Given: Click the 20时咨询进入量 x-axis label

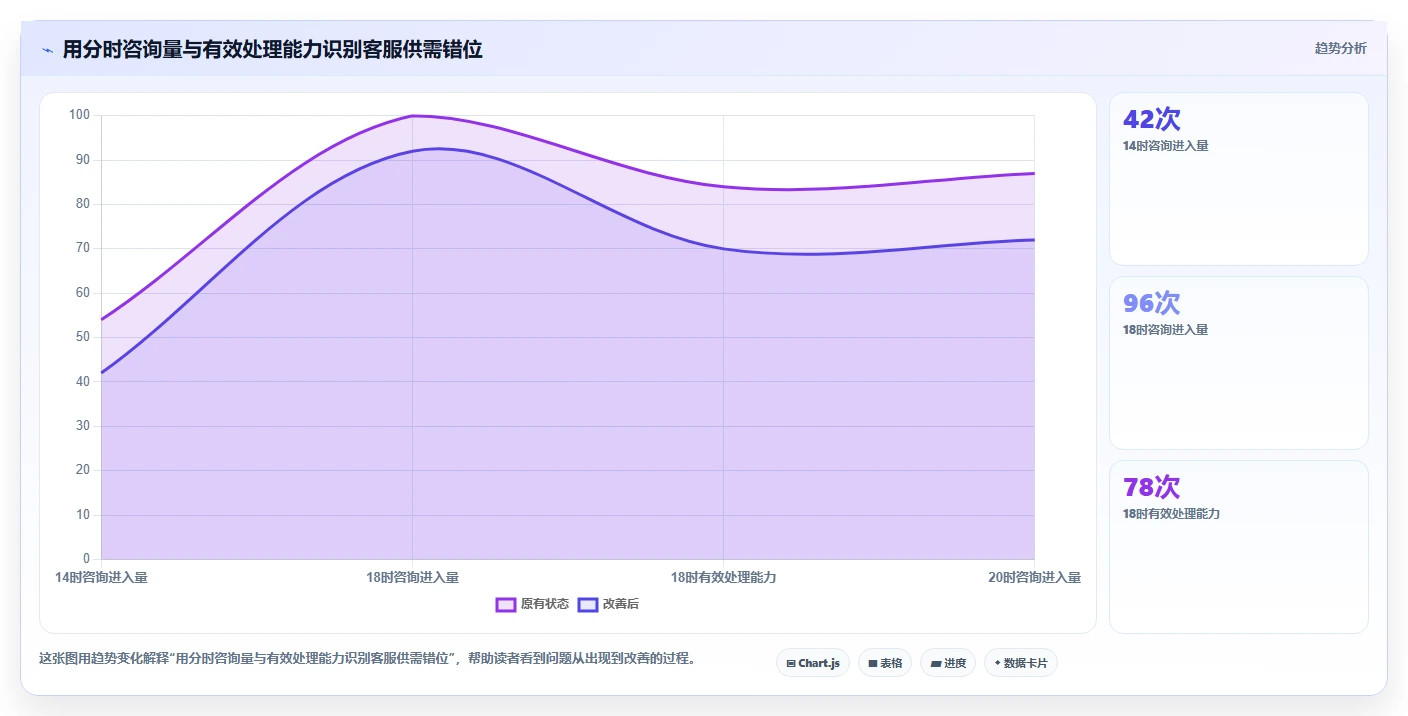Looking at the screenshot, I should coord(1034,577).
